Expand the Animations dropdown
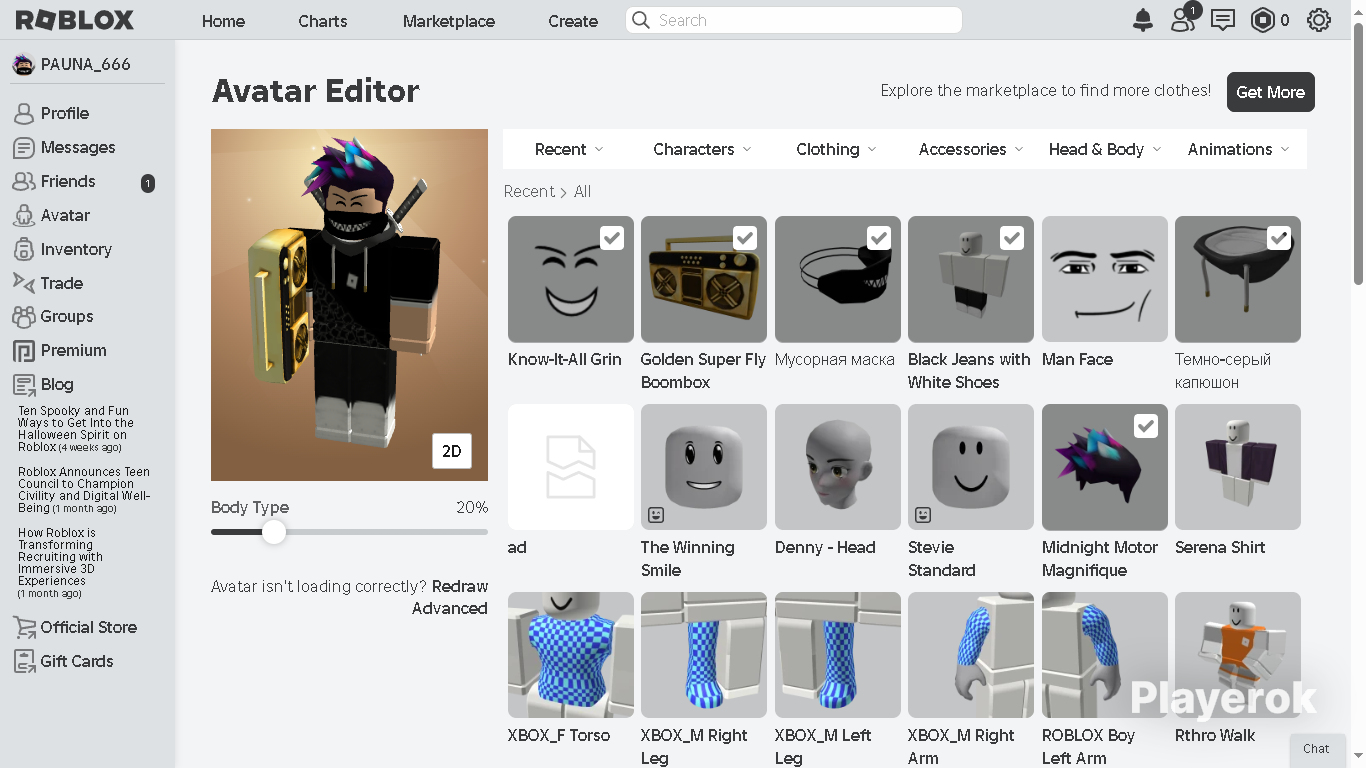The height and width of the screenshot is (768, 1366). point(1239,149)
